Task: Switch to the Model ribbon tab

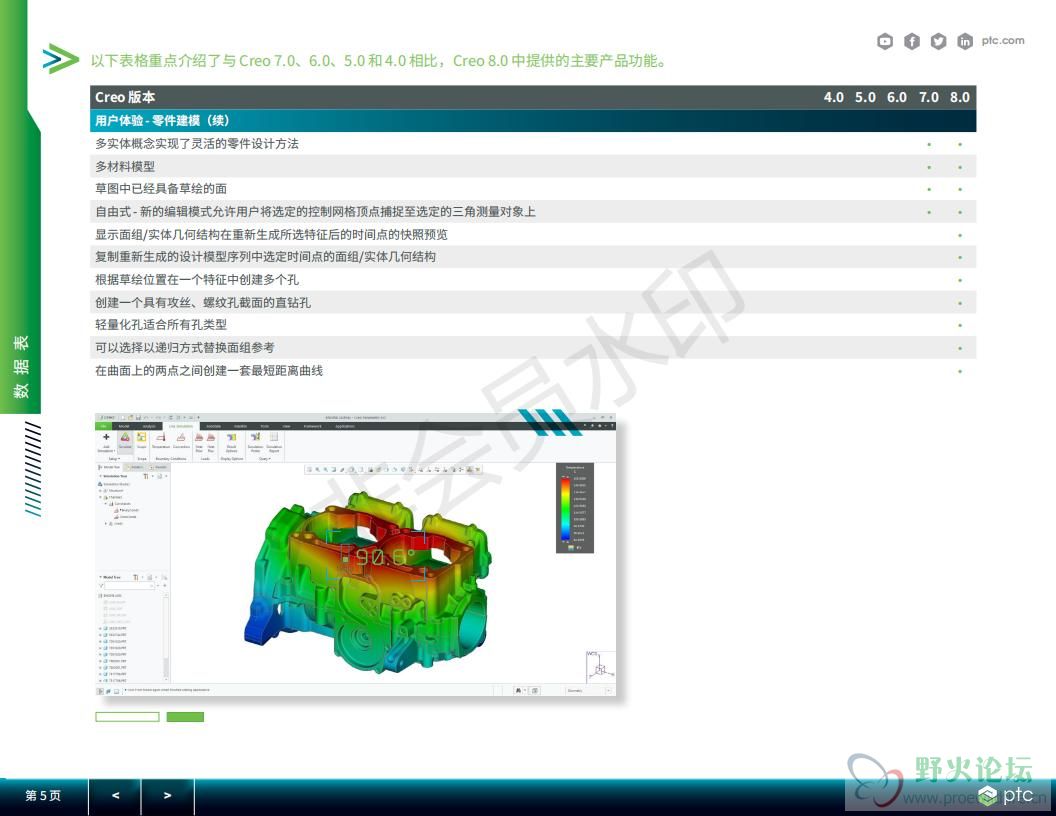Action: point(124,426)
